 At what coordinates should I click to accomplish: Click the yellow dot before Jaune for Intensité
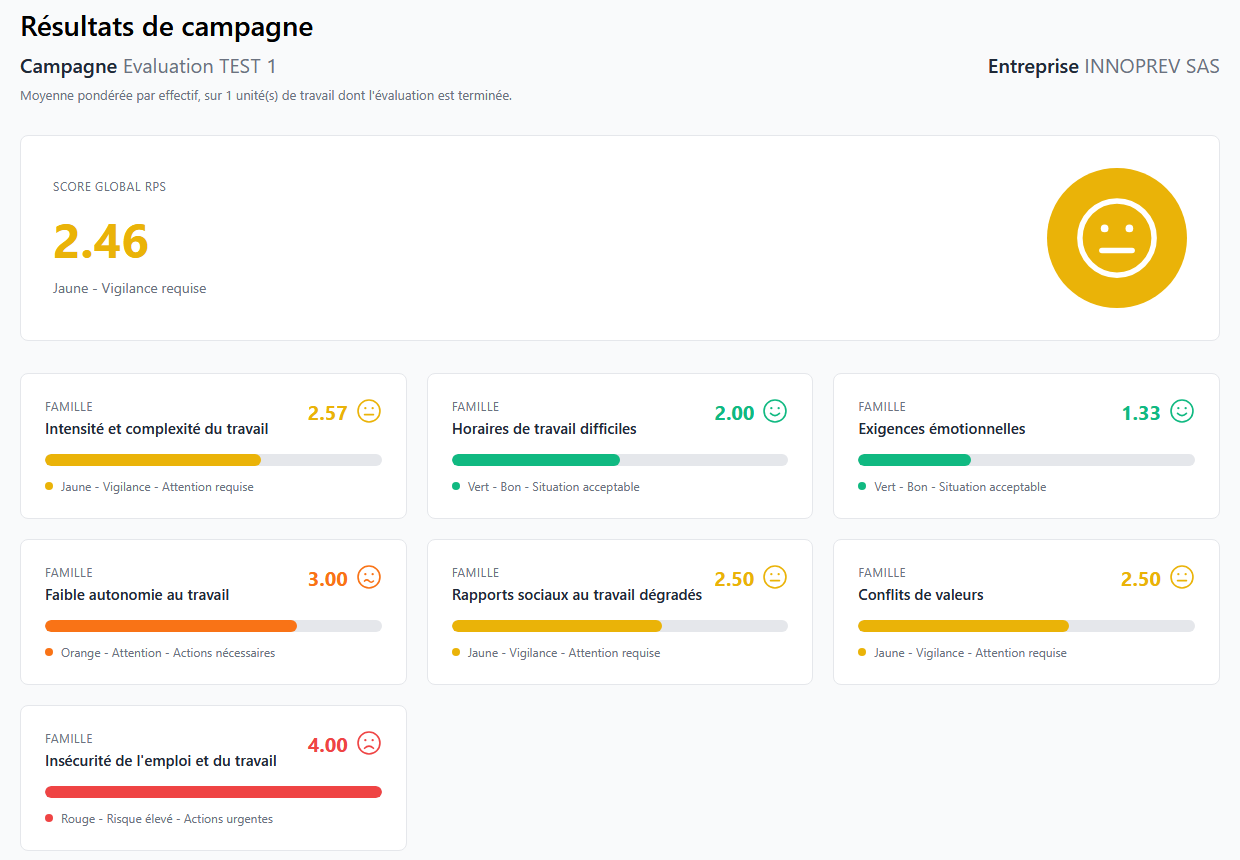click(x=49, y=487)
